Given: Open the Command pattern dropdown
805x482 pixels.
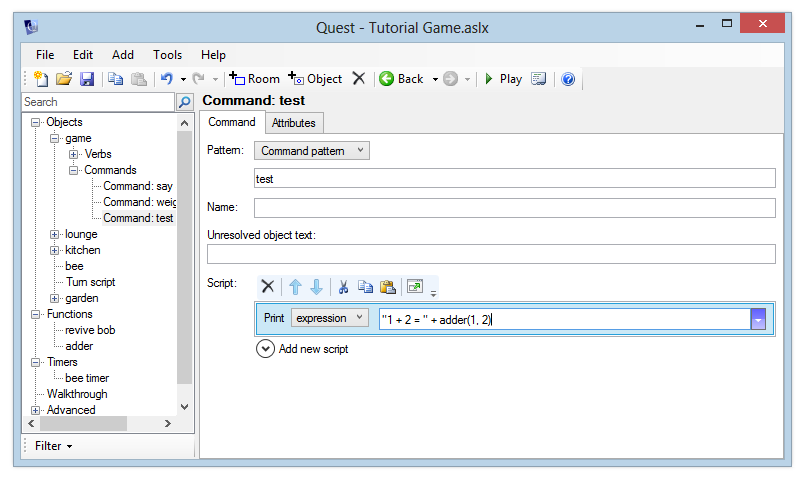Looking at the screenshot, I should click(x=312, y=150).
